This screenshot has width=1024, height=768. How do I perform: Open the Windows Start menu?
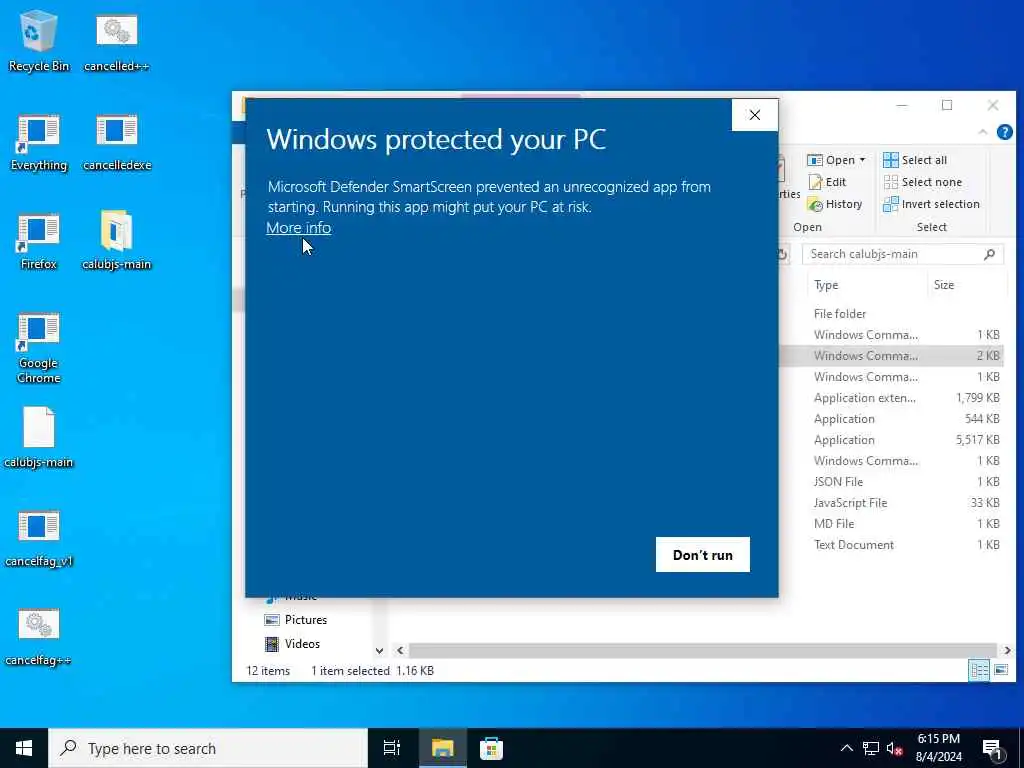click(24, 748)
